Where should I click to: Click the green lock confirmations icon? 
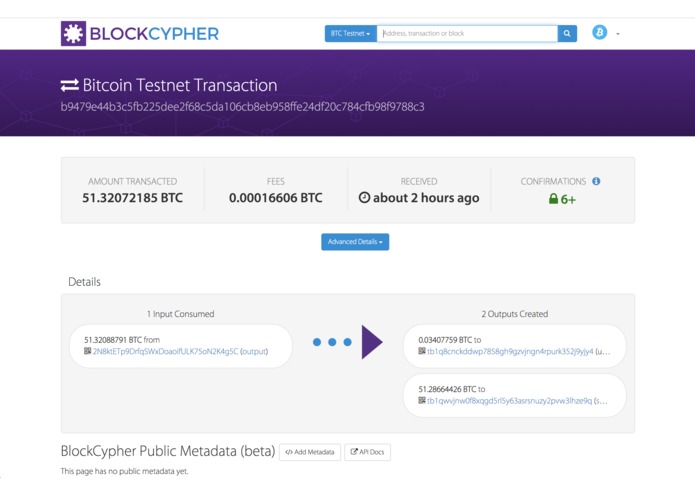[x=553, y=198]
